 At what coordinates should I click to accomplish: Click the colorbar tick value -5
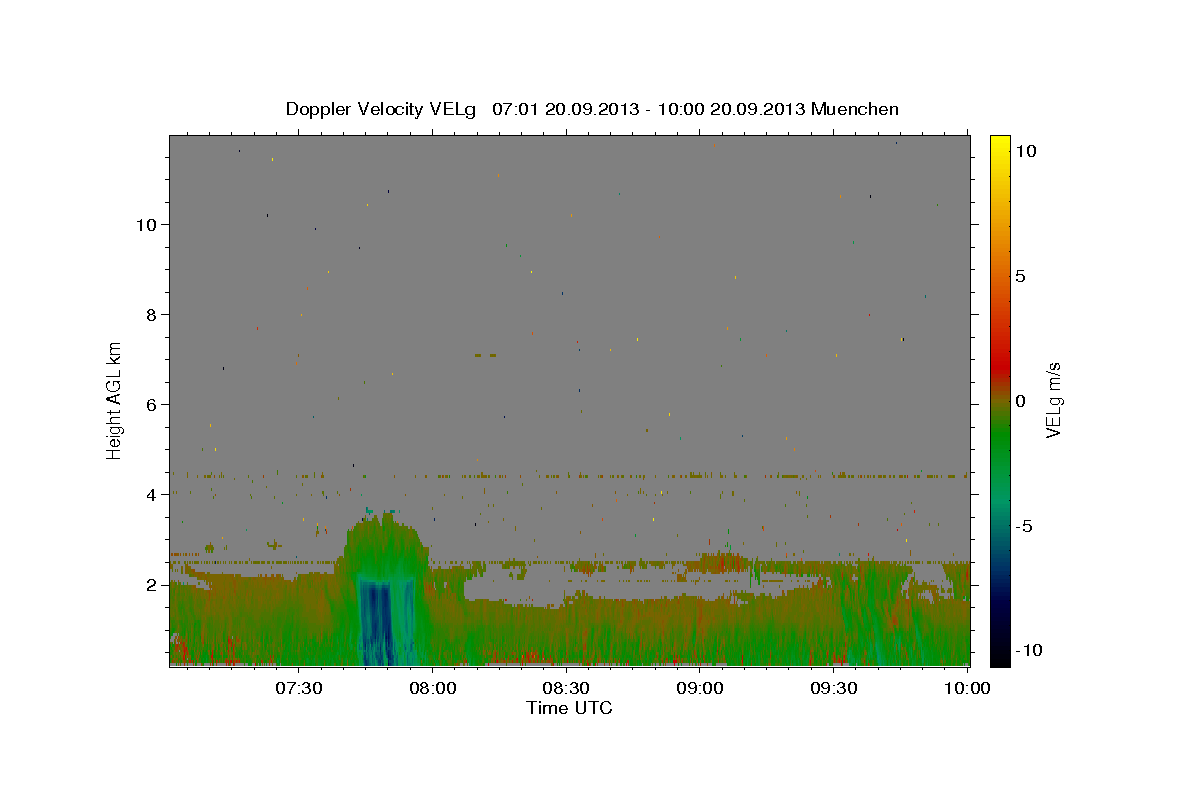1023,526
